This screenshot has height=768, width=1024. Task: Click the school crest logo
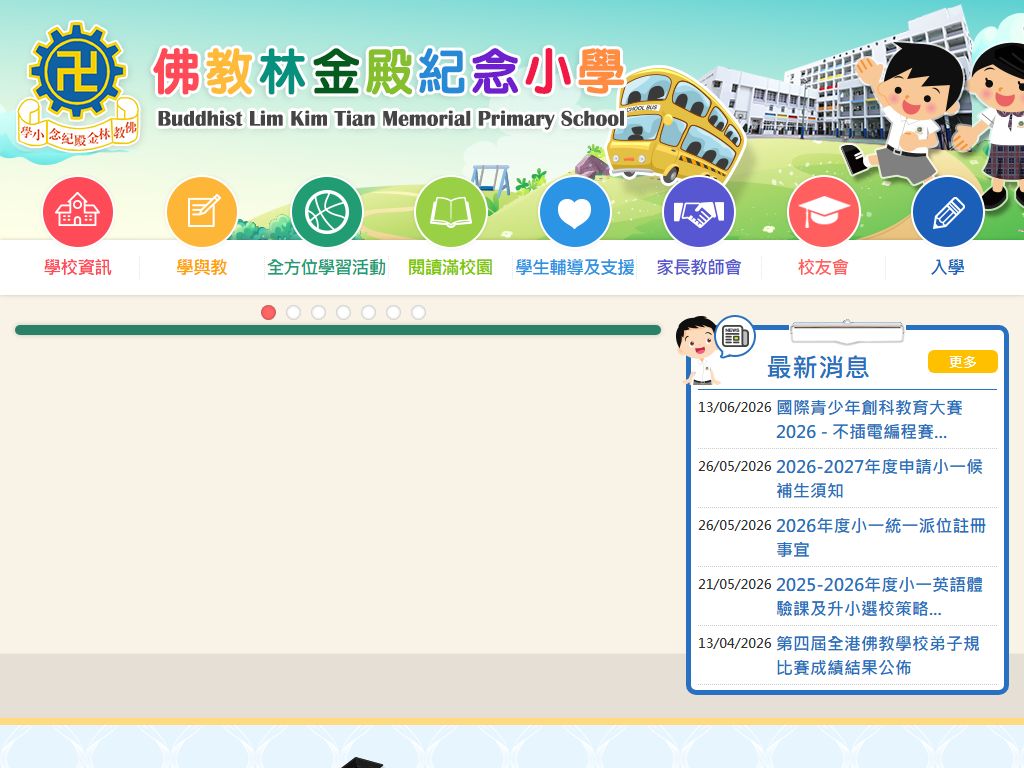click(x=78, y=86)
